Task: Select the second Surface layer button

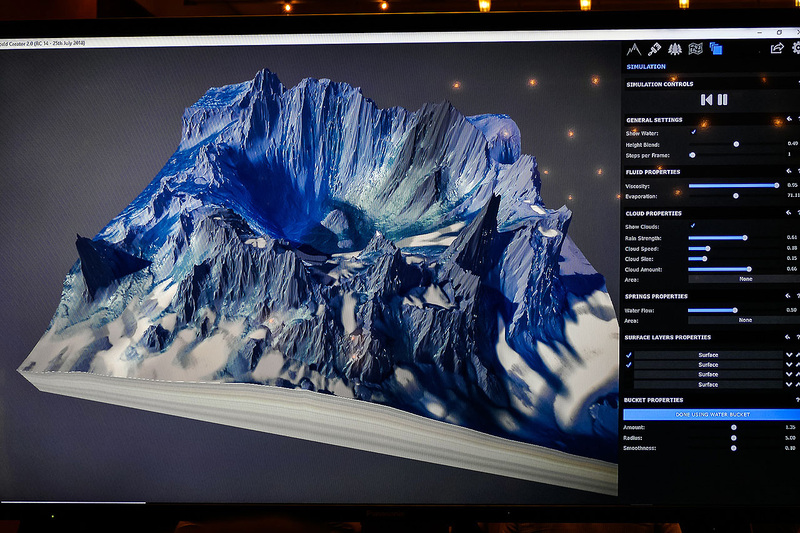Action: click(x=708, y=365)
